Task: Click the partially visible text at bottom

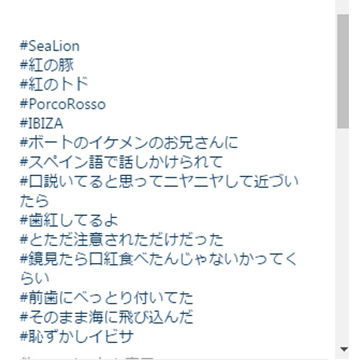Action: coord(90,357)
